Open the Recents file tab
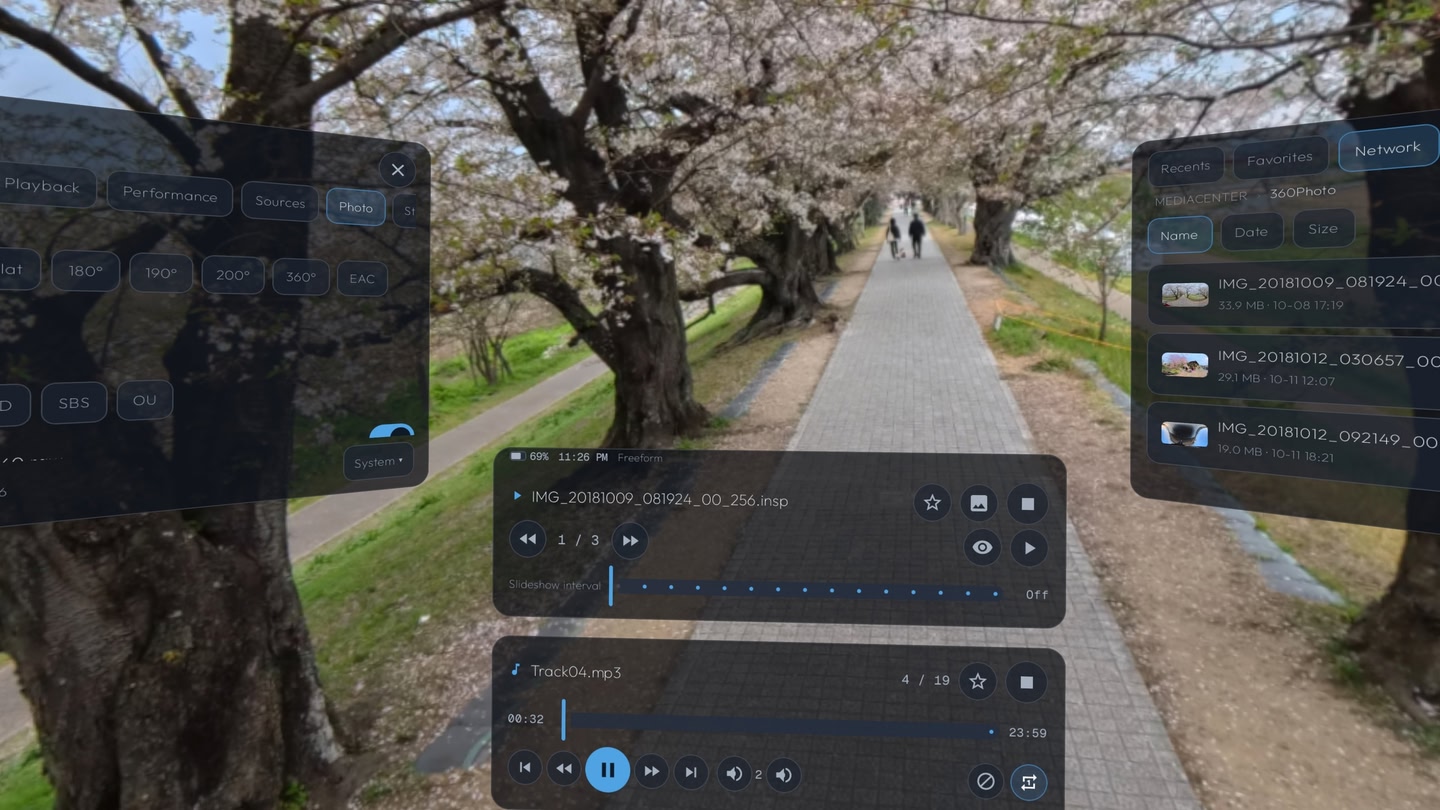The width and height of the screenshot is (1440, 810). (1186, 167)
